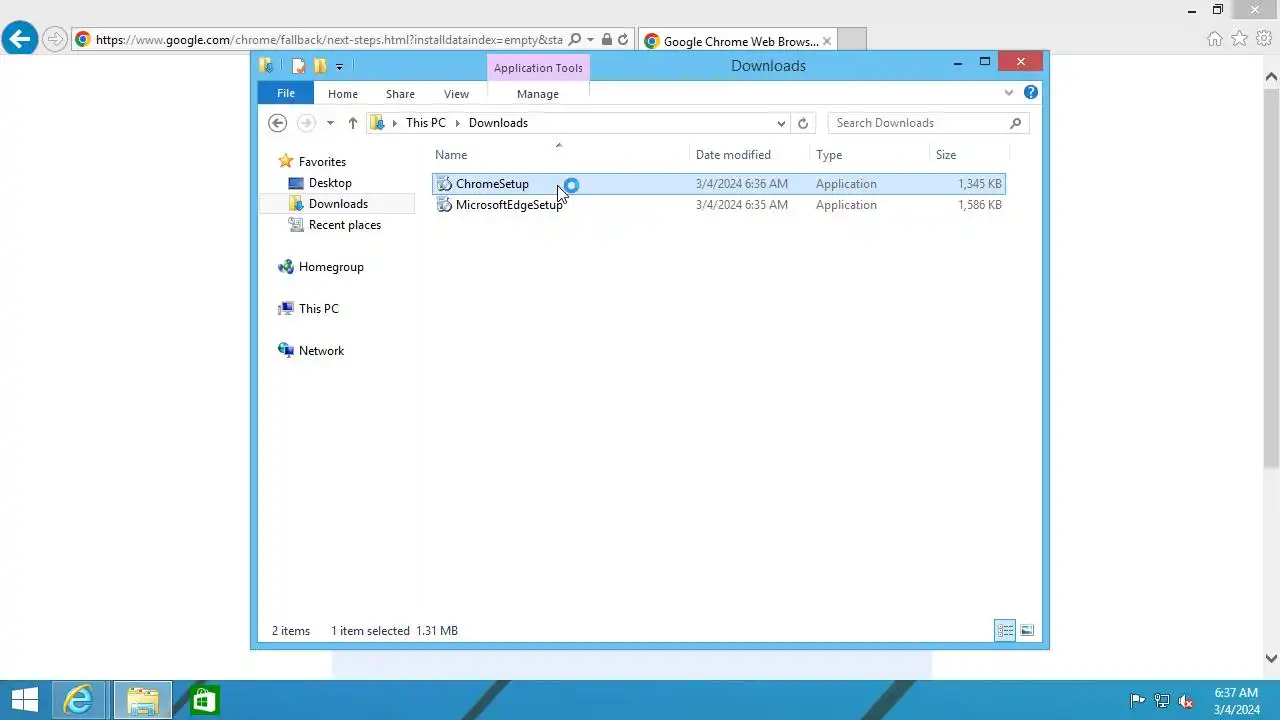
Task: Sort by Date modified column
Action: click(x=733, y=155)
